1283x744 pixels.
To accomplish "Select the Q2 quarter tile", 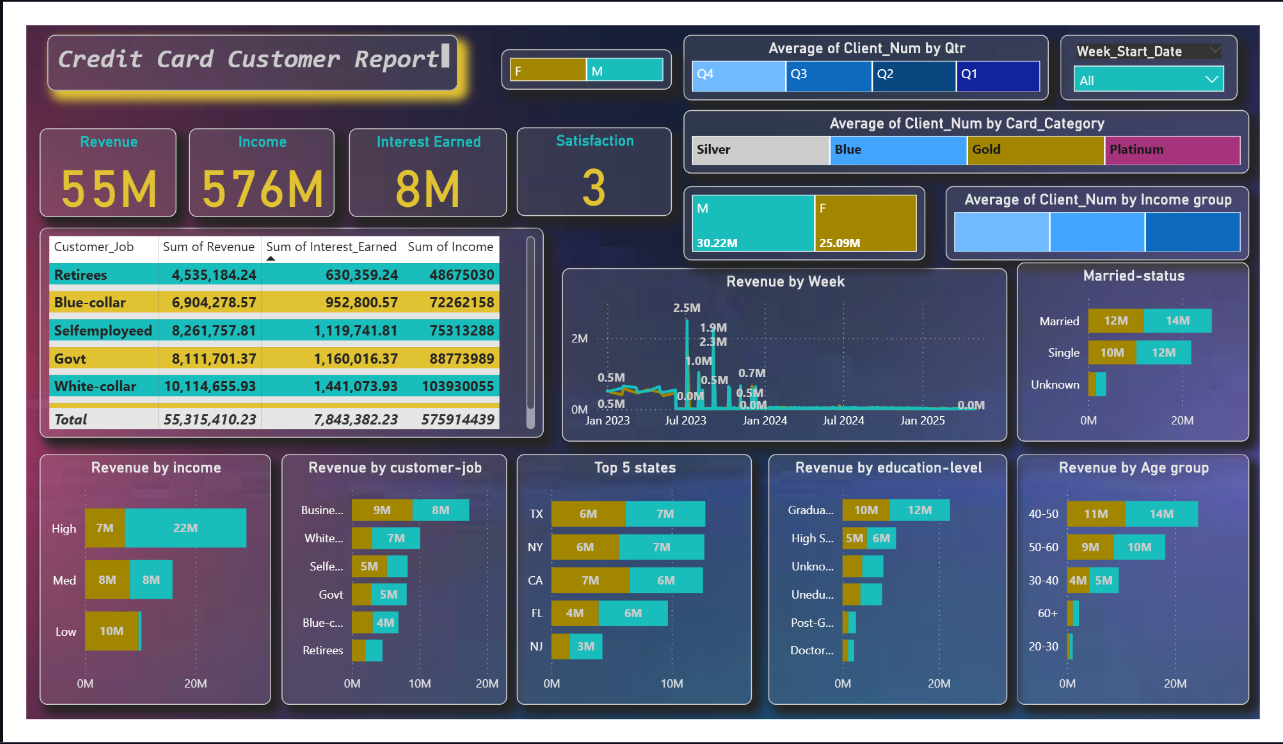I will [x=913, y=76].
